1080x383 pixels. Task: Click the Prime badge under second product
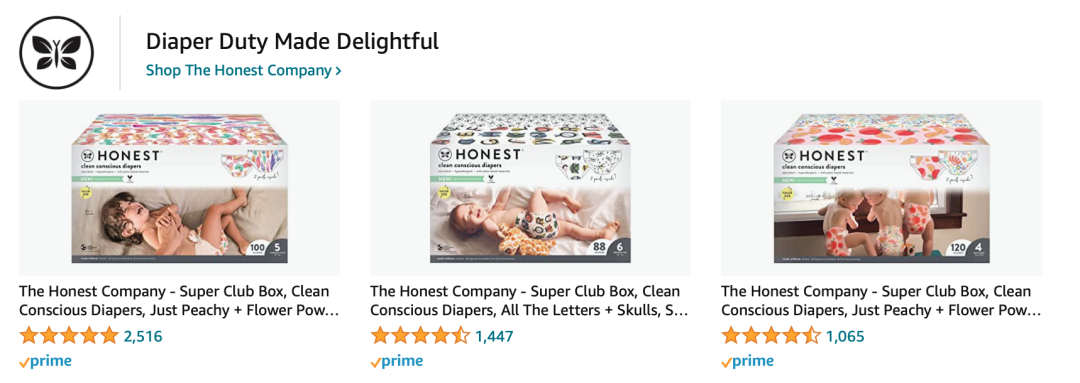tap(397, 362)
